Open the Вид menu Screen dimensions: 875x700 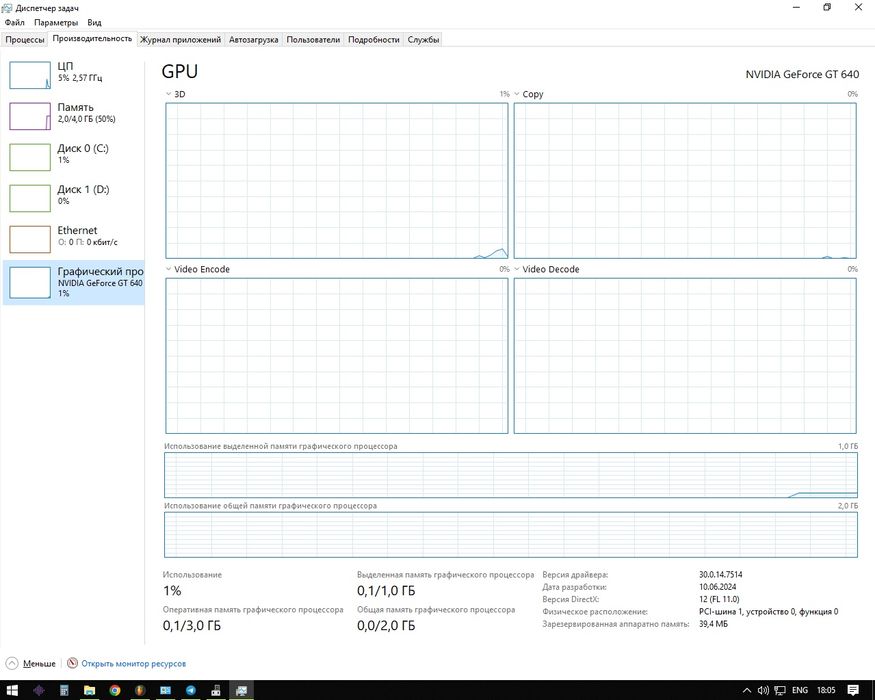pyautogui.click(x=94, y=23)
